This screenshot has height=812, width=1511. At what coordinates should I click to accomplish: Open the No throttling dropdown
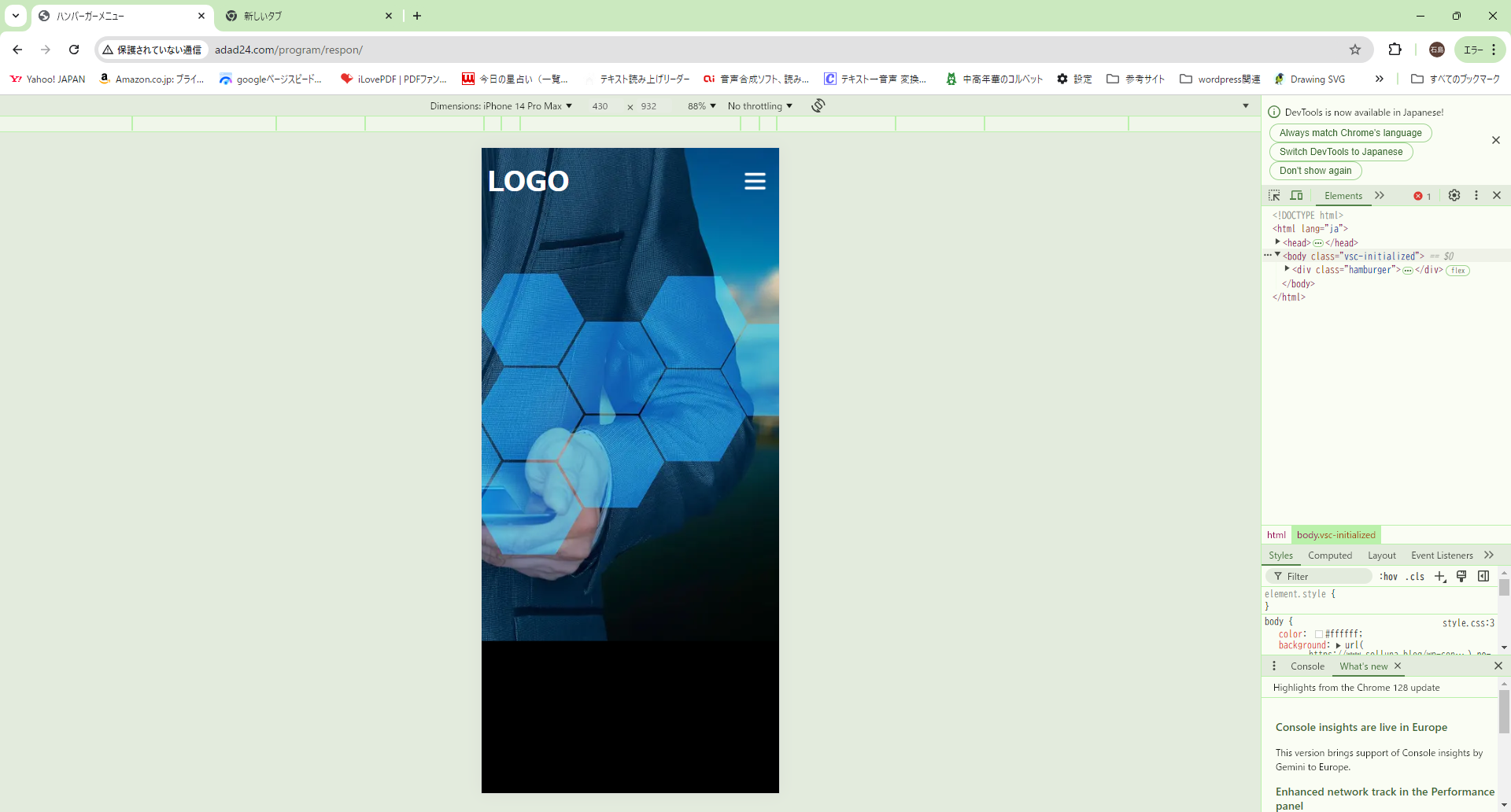[x=760, y=106]
